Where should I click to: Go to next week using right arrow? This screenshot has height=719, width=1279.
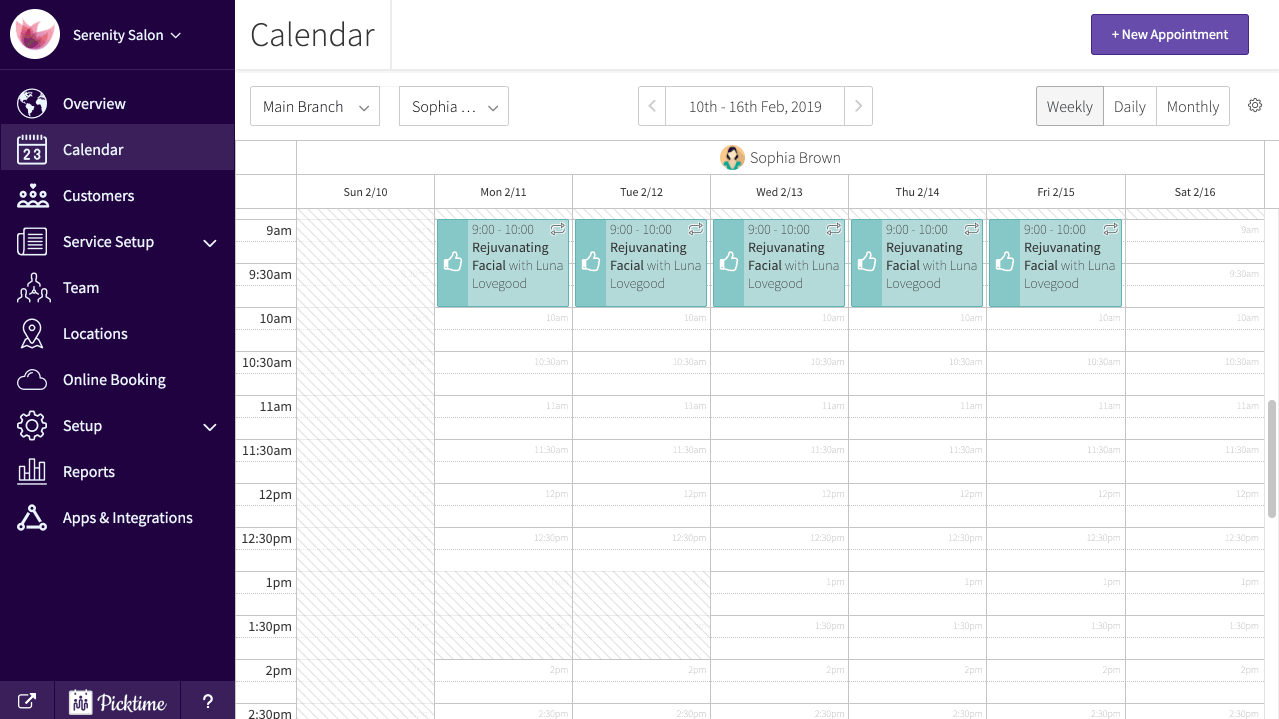tap(858, 106)
